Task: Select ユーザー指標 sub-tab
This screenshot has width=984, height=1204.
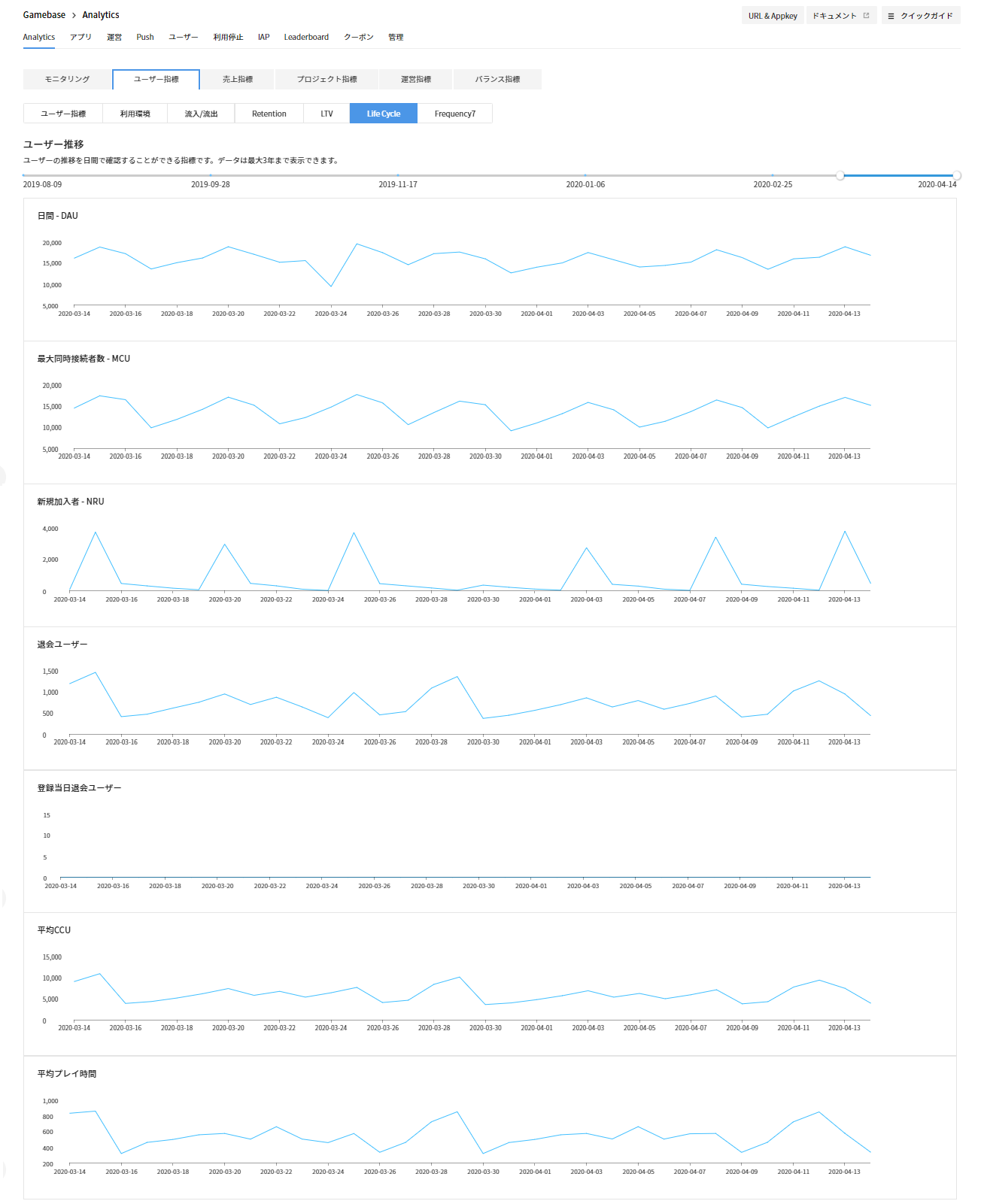Action: (x=63, y=114)
